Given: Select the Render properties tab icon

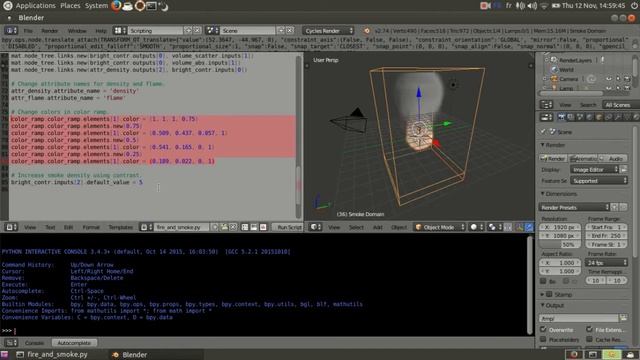Looking at the screenshot, I should (x=562, y=118).
